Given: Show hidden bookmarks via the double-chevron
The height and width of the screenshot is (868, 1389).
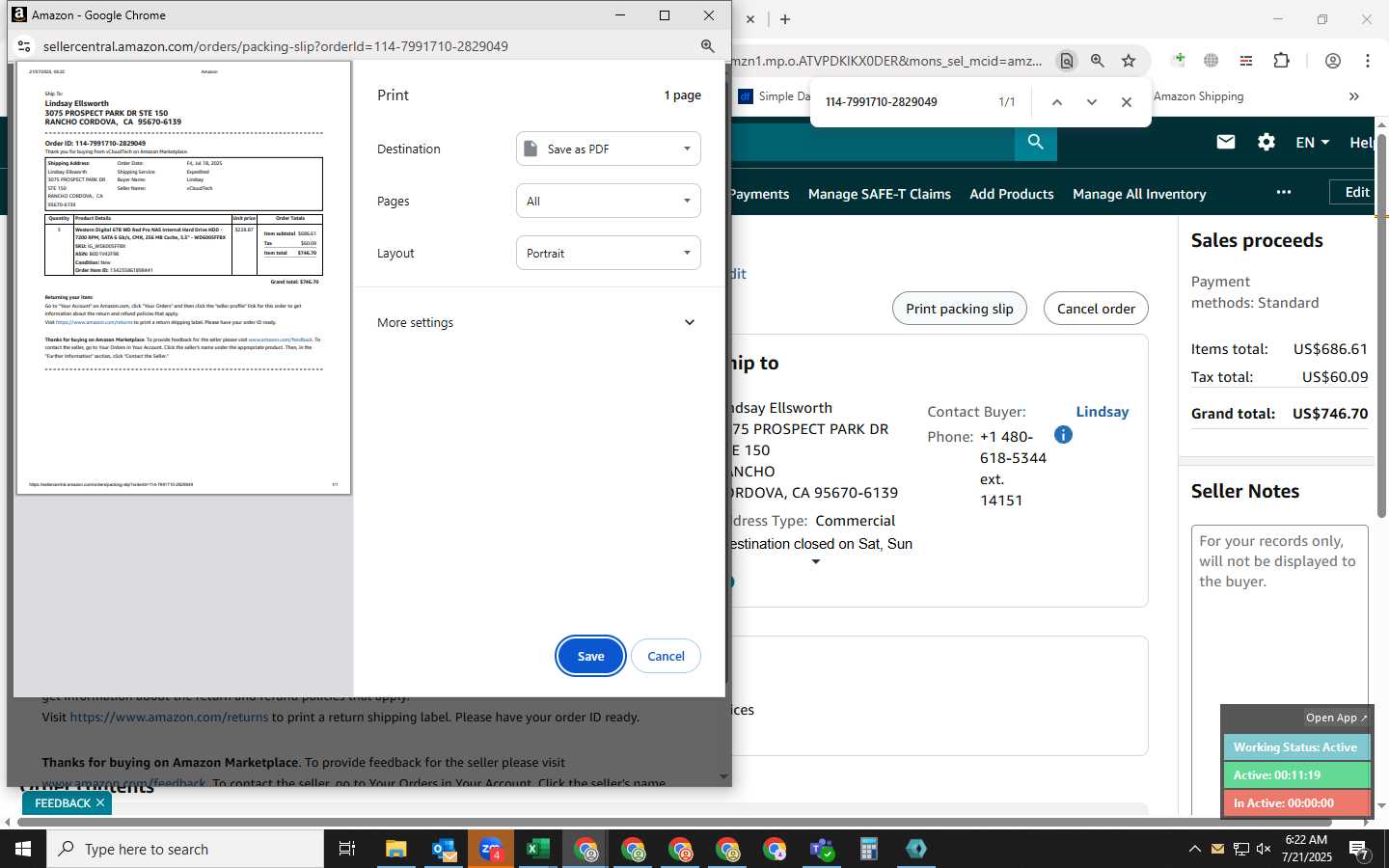Looking at the screenshot, I should [x=1354, y=96].
